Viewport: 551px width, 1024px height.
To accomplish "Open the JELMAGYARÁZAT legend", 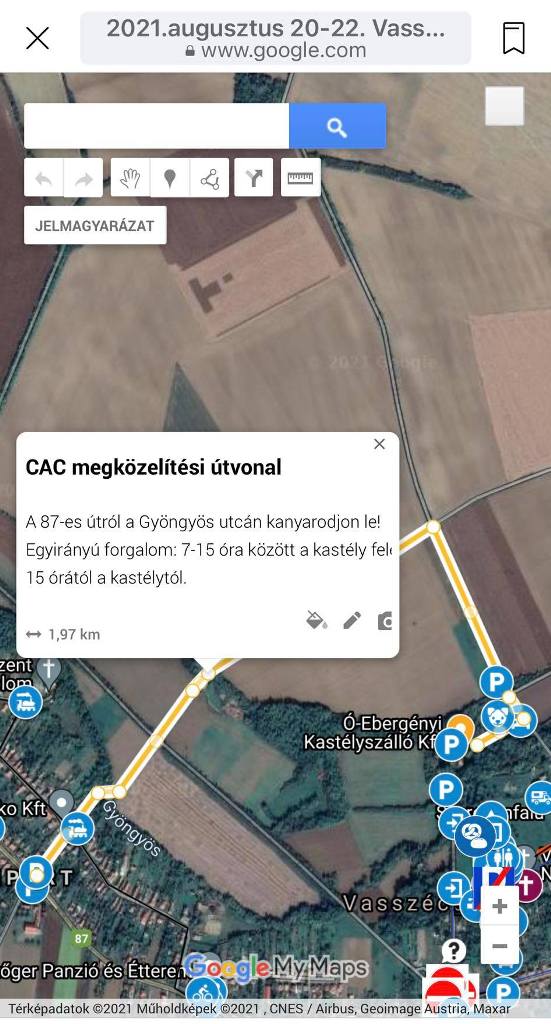I will (95, 225).
